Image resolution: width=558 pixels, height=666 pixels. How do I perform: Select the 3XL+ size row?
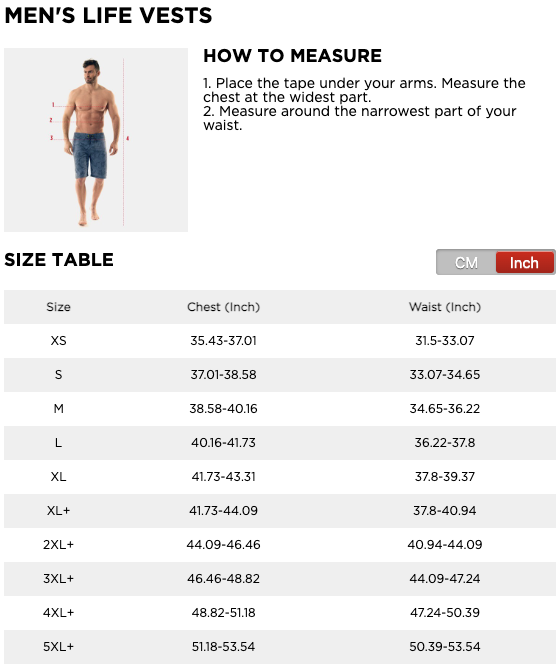280,579
